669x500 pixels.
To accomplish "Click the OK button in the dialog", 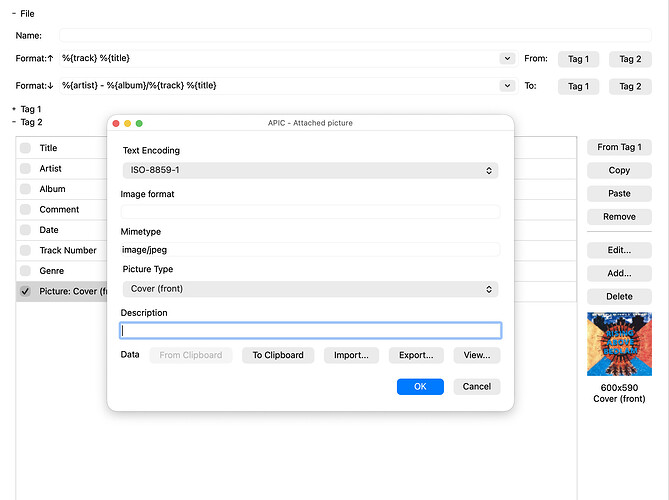I will coord(420,387).
